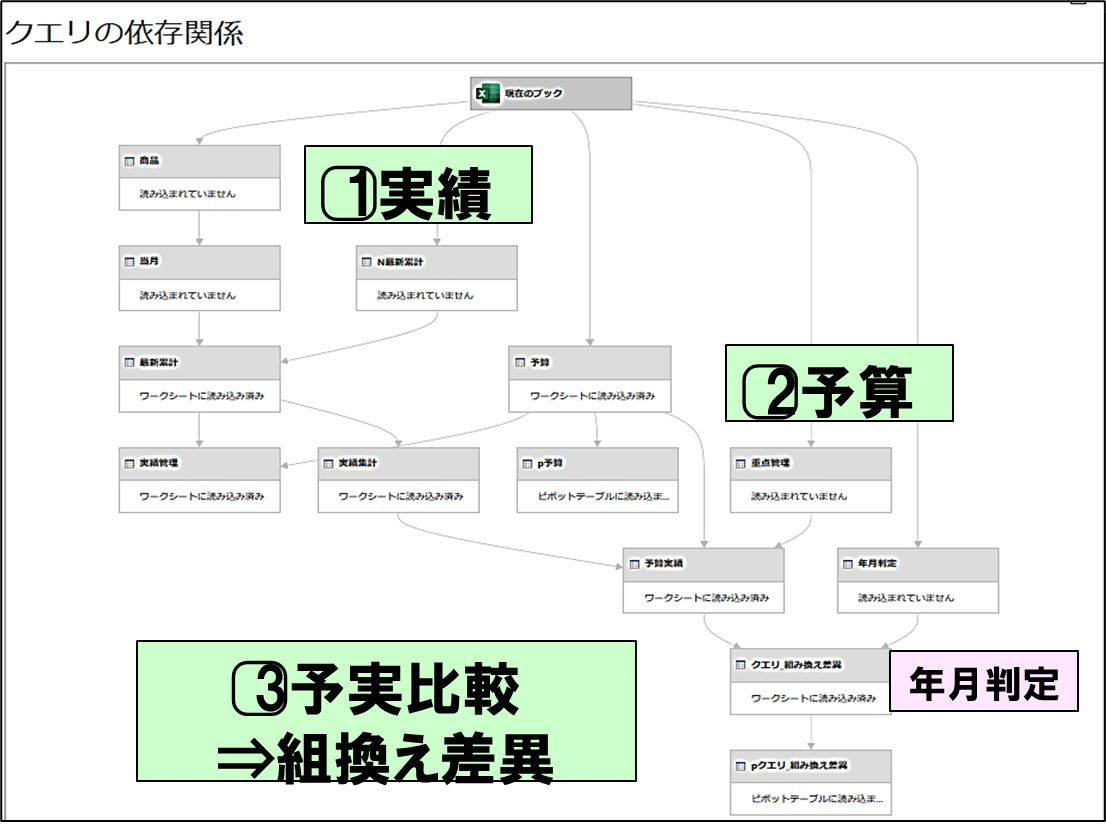Viewport: 1106px width, 824px height.
Task: Select the 実績集計 query node title
Action: pyautogui.click(x=358, y=463)
